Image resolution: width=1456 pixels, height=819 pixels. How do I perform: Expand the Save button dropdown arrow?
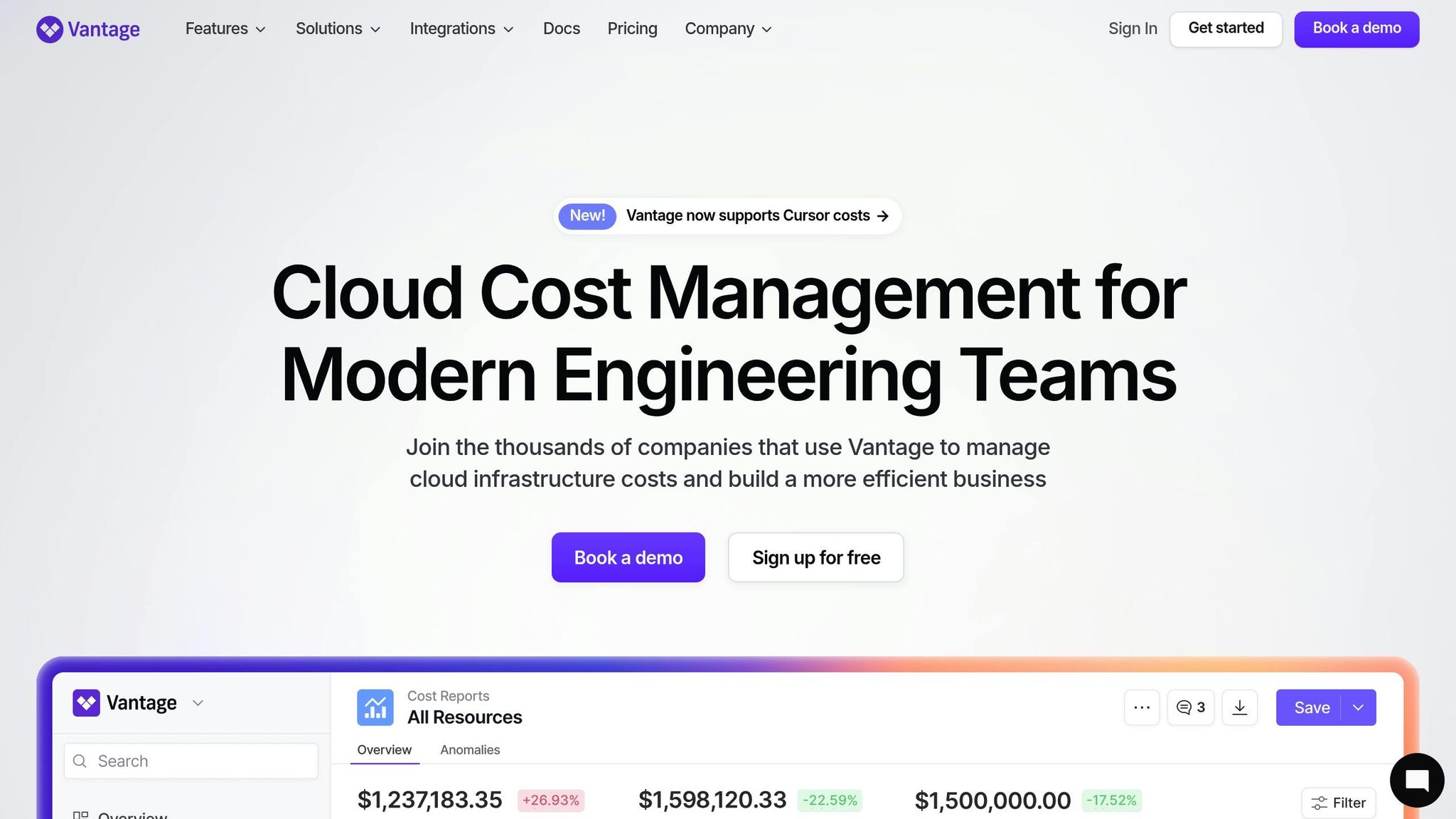click(1358, 707)
